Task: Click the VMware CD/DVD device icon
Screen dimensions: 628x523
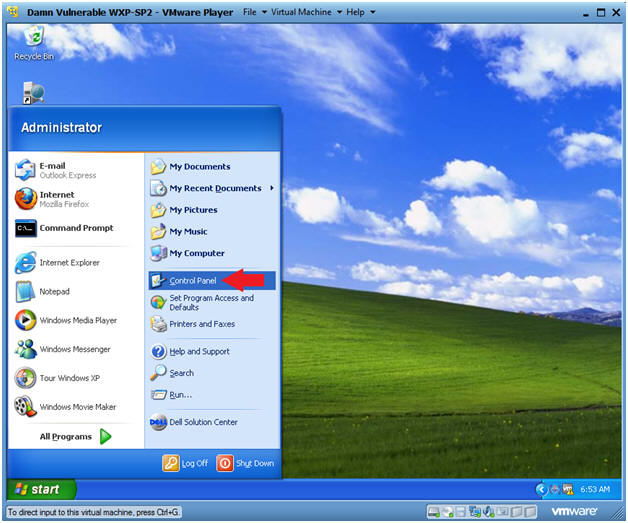Action: point(448,512)
